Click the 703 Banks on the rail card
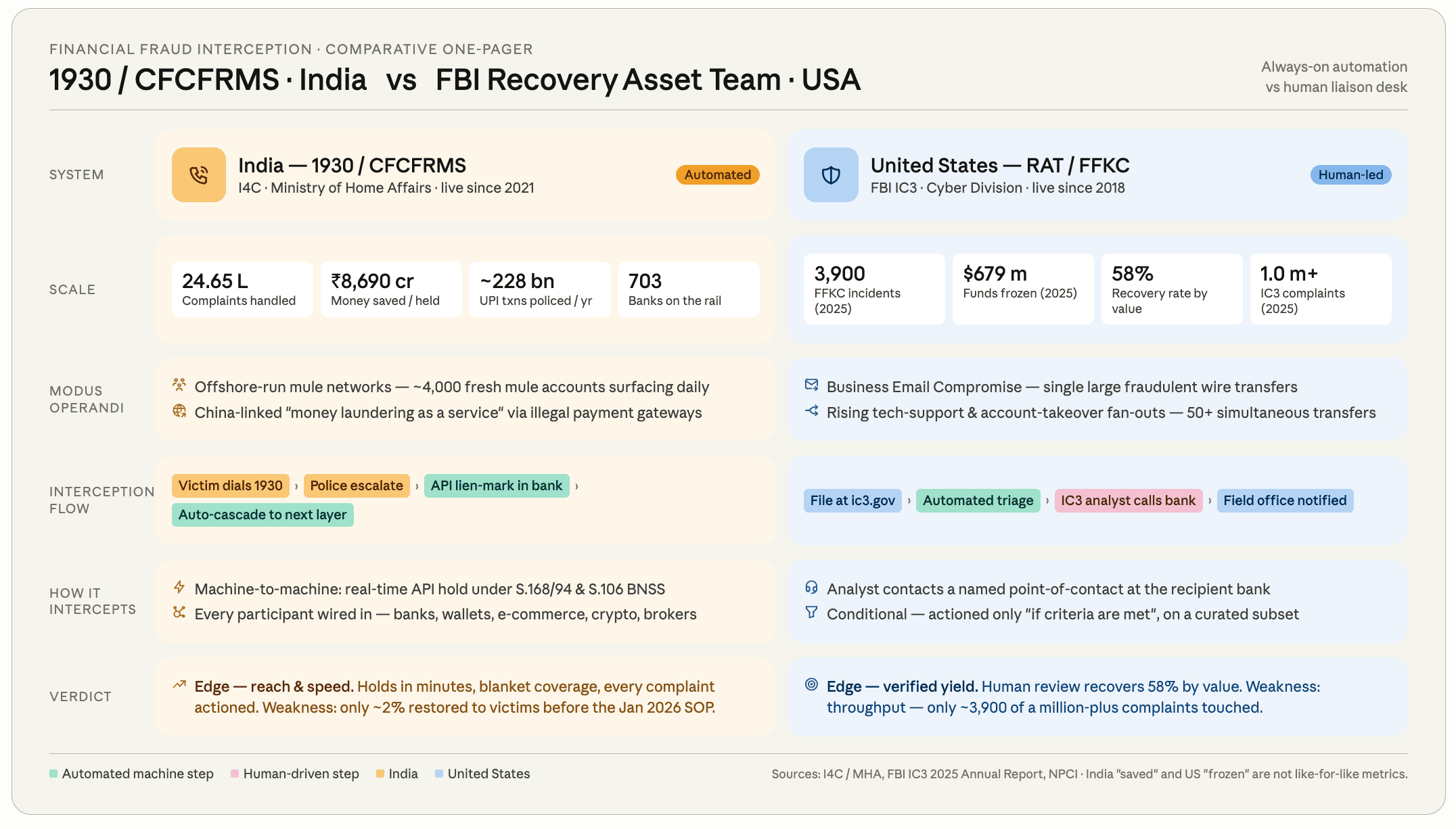The image size is (1456, 829). pos(689,289)
